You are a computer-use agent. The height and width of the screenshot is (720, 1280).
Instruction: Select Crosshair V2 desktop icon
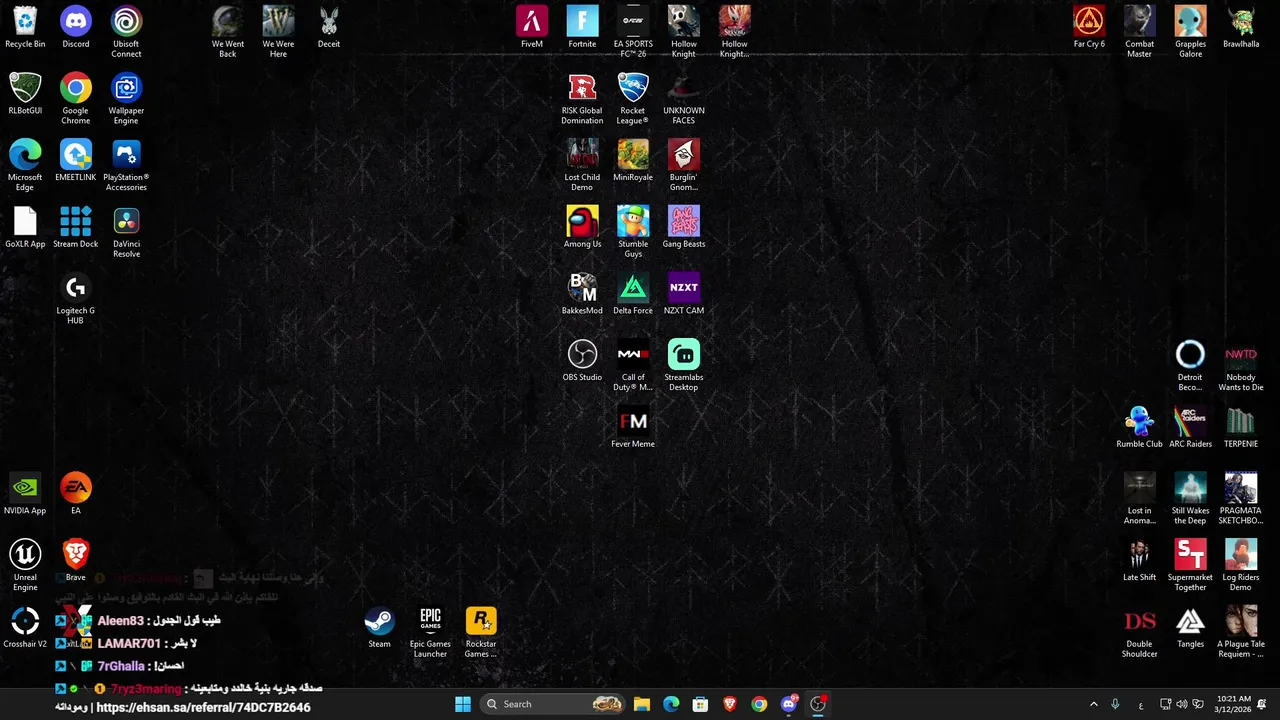[x=25, y=628]
